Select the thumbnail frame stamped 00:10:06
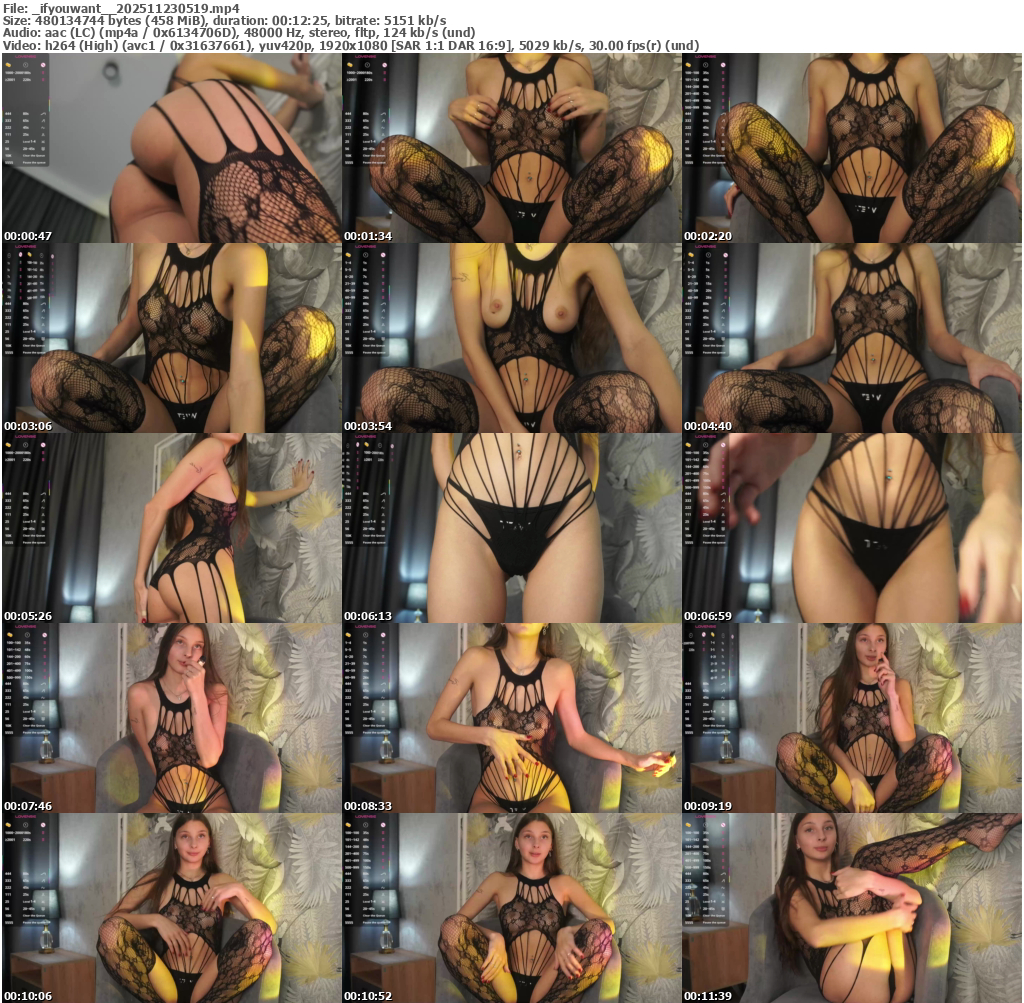 172,908
